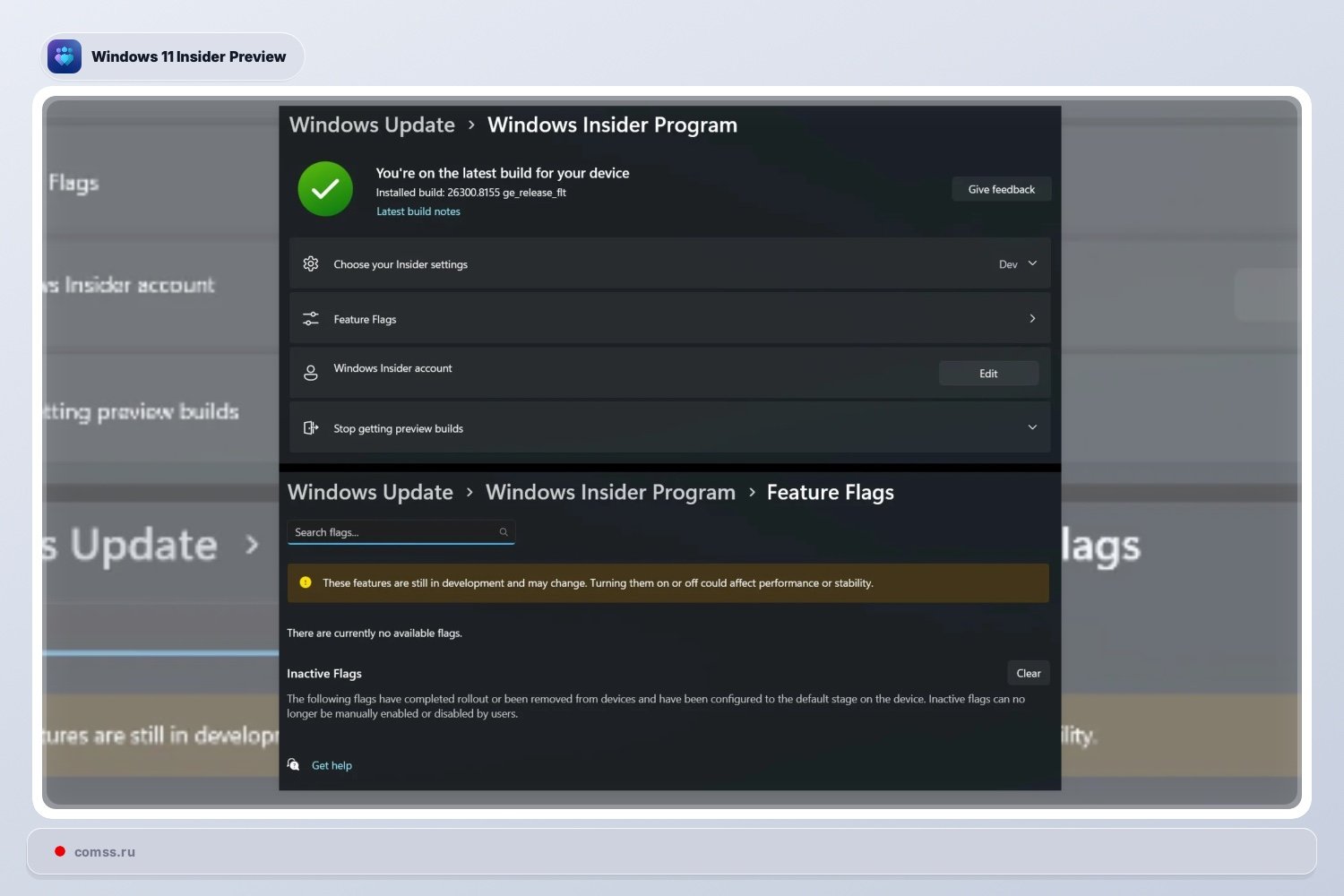Open the Get help link
This screenshot has width=1344, height=896.
tap(332, 765)
